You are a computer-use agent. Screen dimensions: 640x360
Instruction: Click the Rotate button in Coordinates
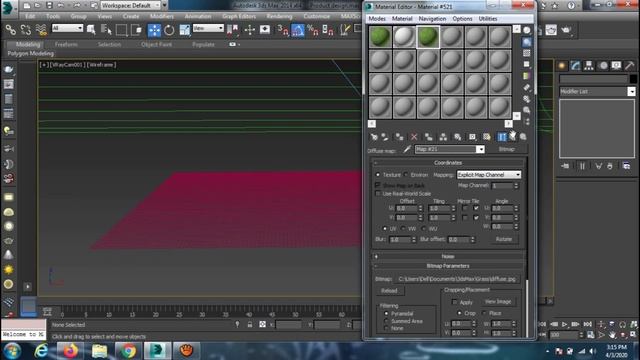(x=504, y=239)
